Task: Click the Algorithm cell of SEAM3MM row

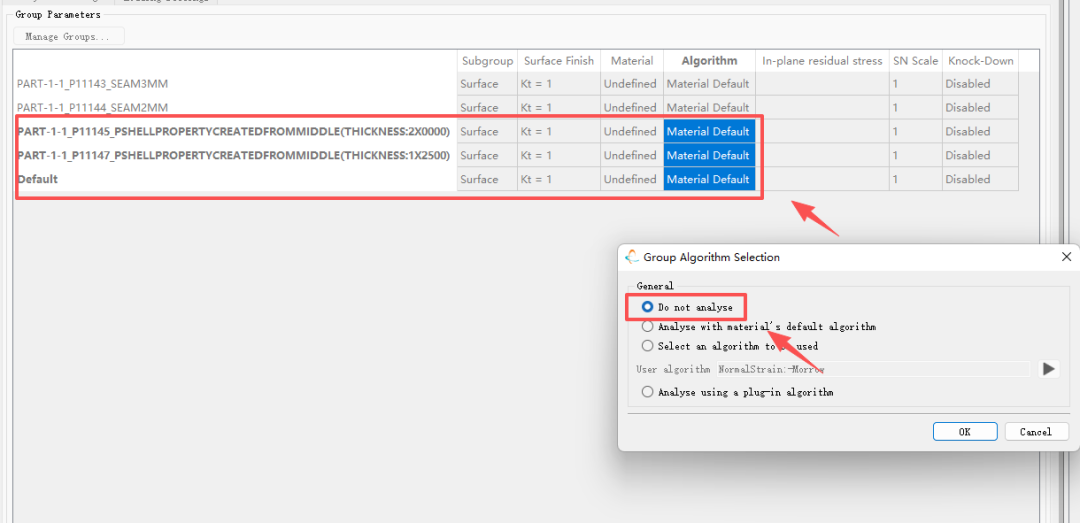Action: click(x=709, y=83)
